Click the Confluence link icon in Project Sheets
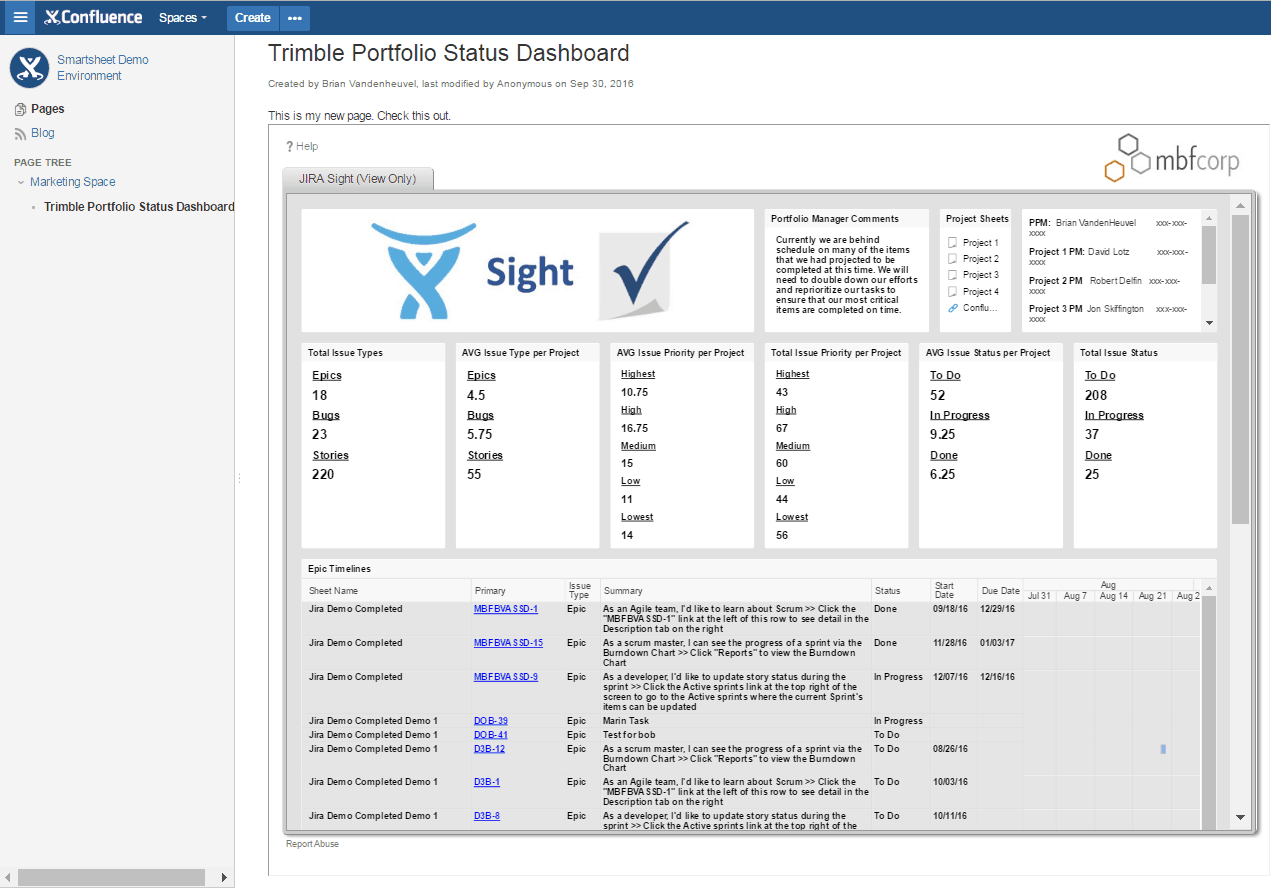Screen dimensions: 1271x888 [953, 308]
